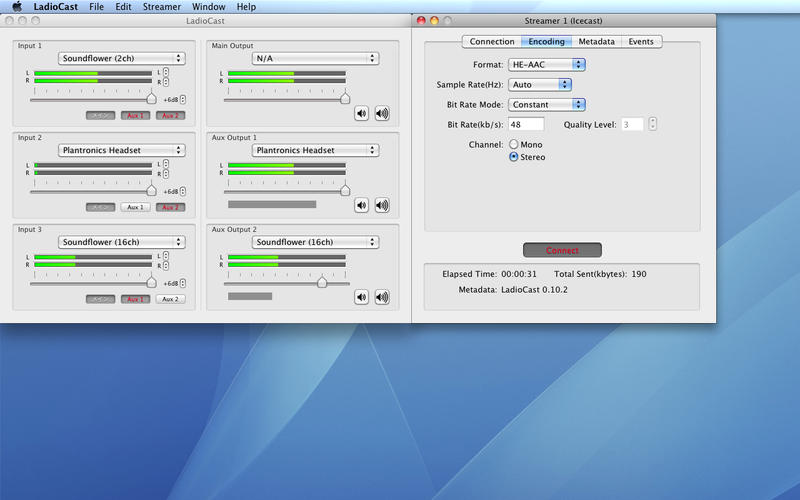The image size is (800, 500).
Task: Open the Input 1 device dropdown
Action: tap(121, 58)
